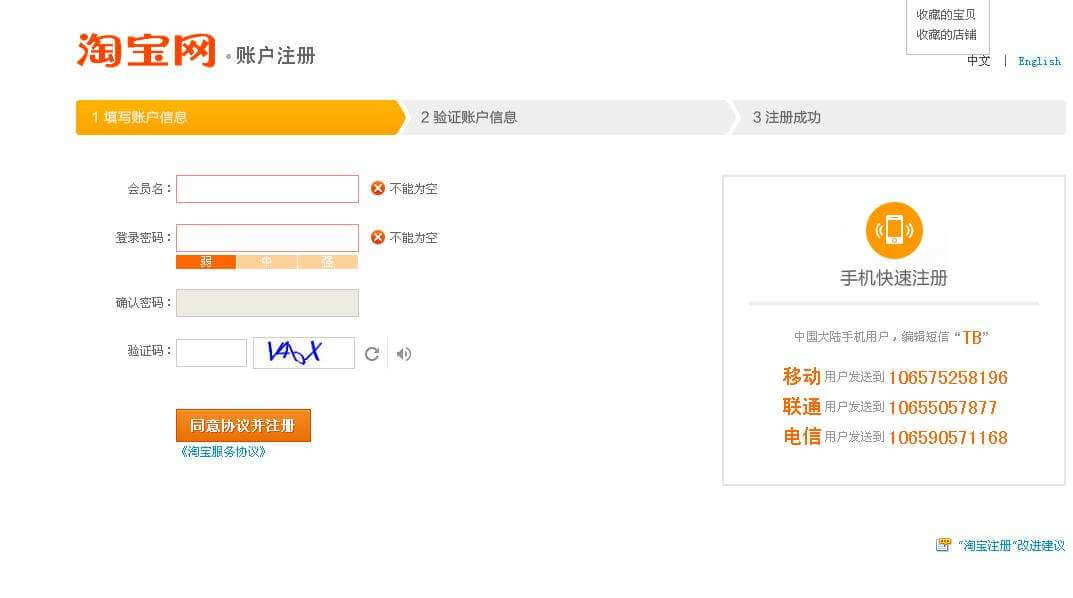This screenshot has height=598, width=1073.
Task: Refresh the captcha image
Action: point(372,354)
